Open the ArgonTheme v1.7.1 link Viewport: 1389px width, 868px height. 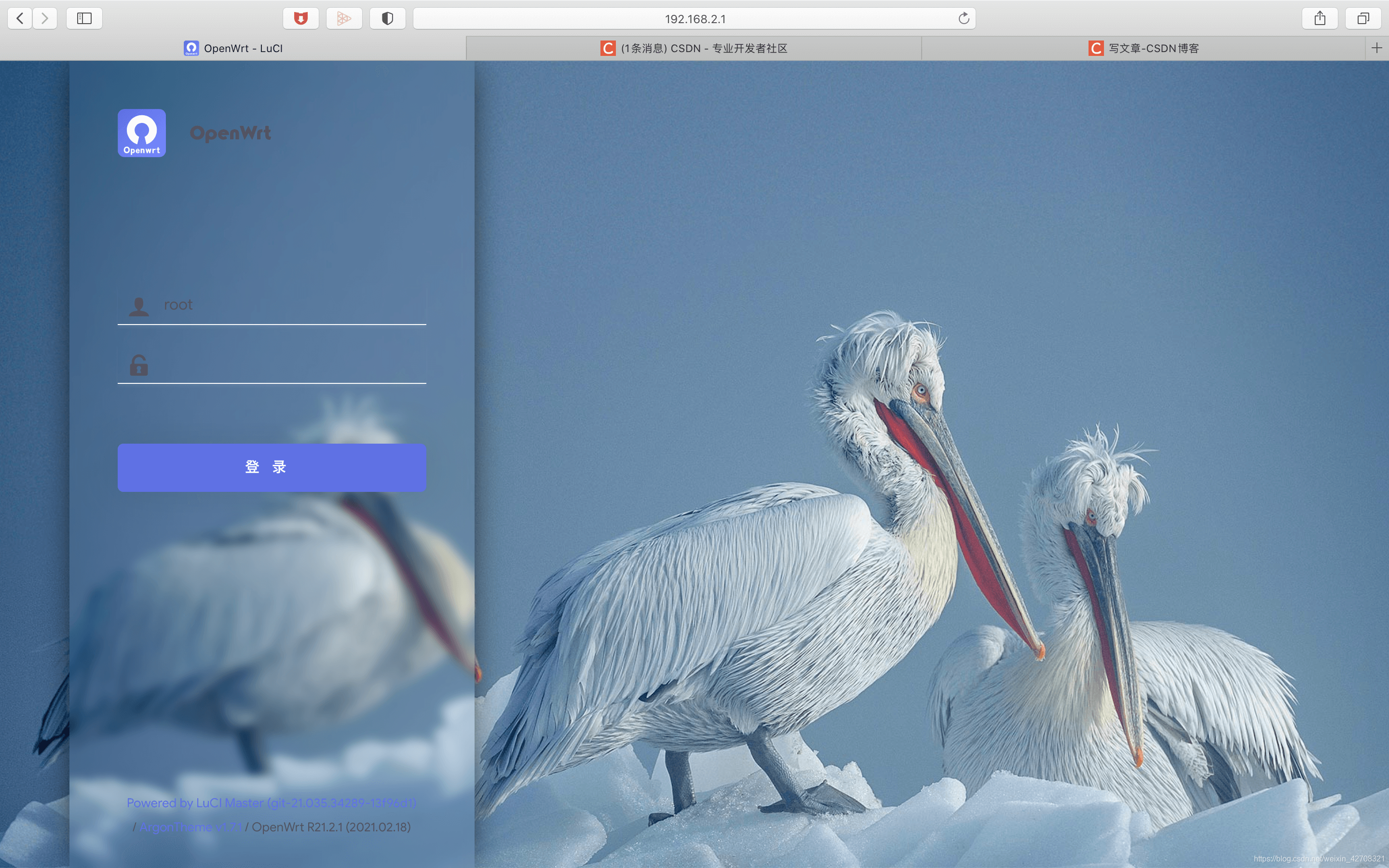pyautogui.click(x=191, y=827)
